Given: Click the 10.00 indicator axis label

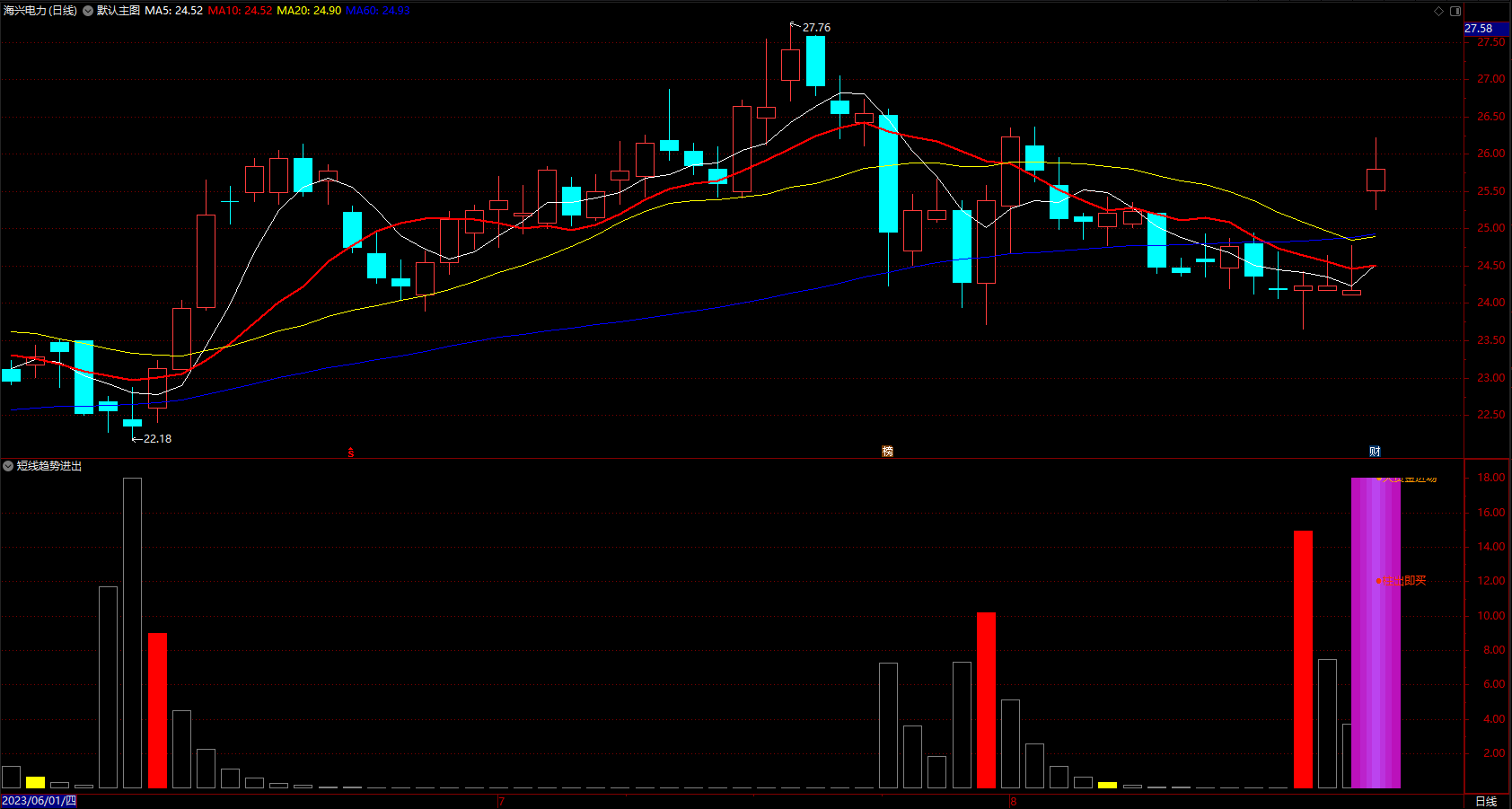Looking at the screenshot, I should click(1491, 616).
